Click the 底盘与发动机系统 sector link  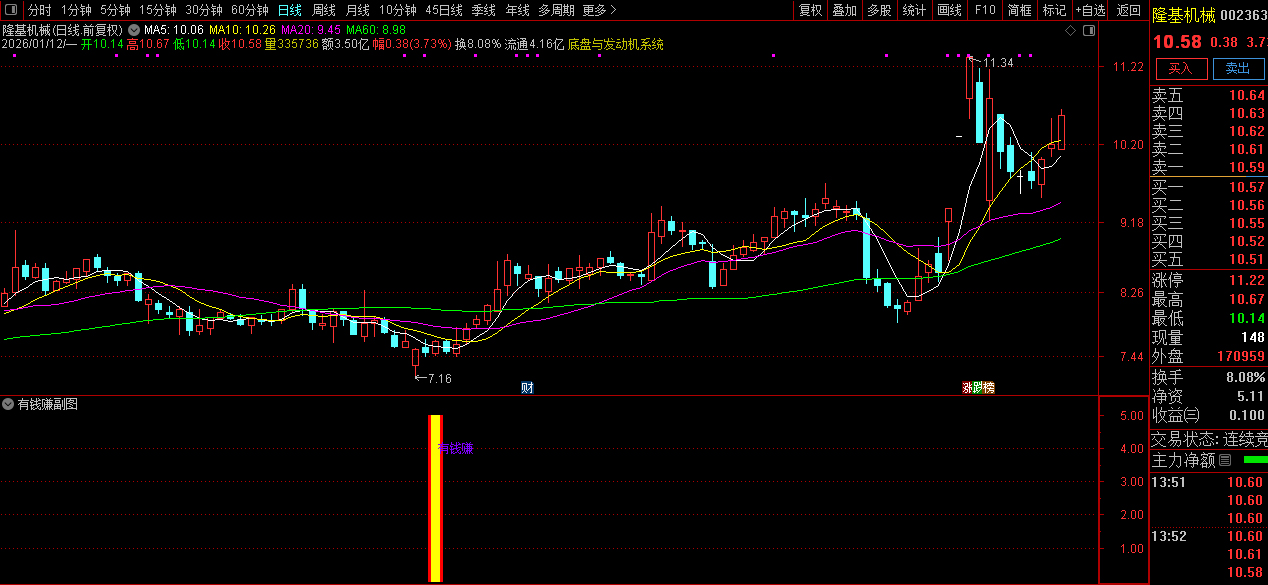pyautogui.click(x=616, y=44)
